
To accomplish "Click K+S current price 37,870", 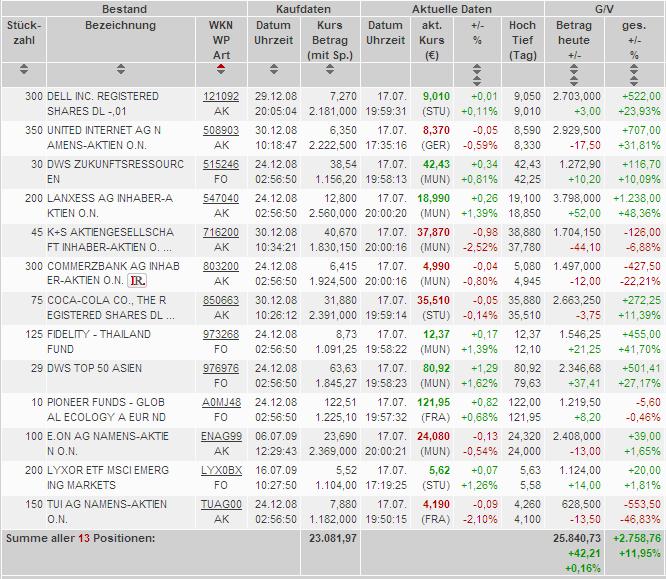I will [433, 232].
